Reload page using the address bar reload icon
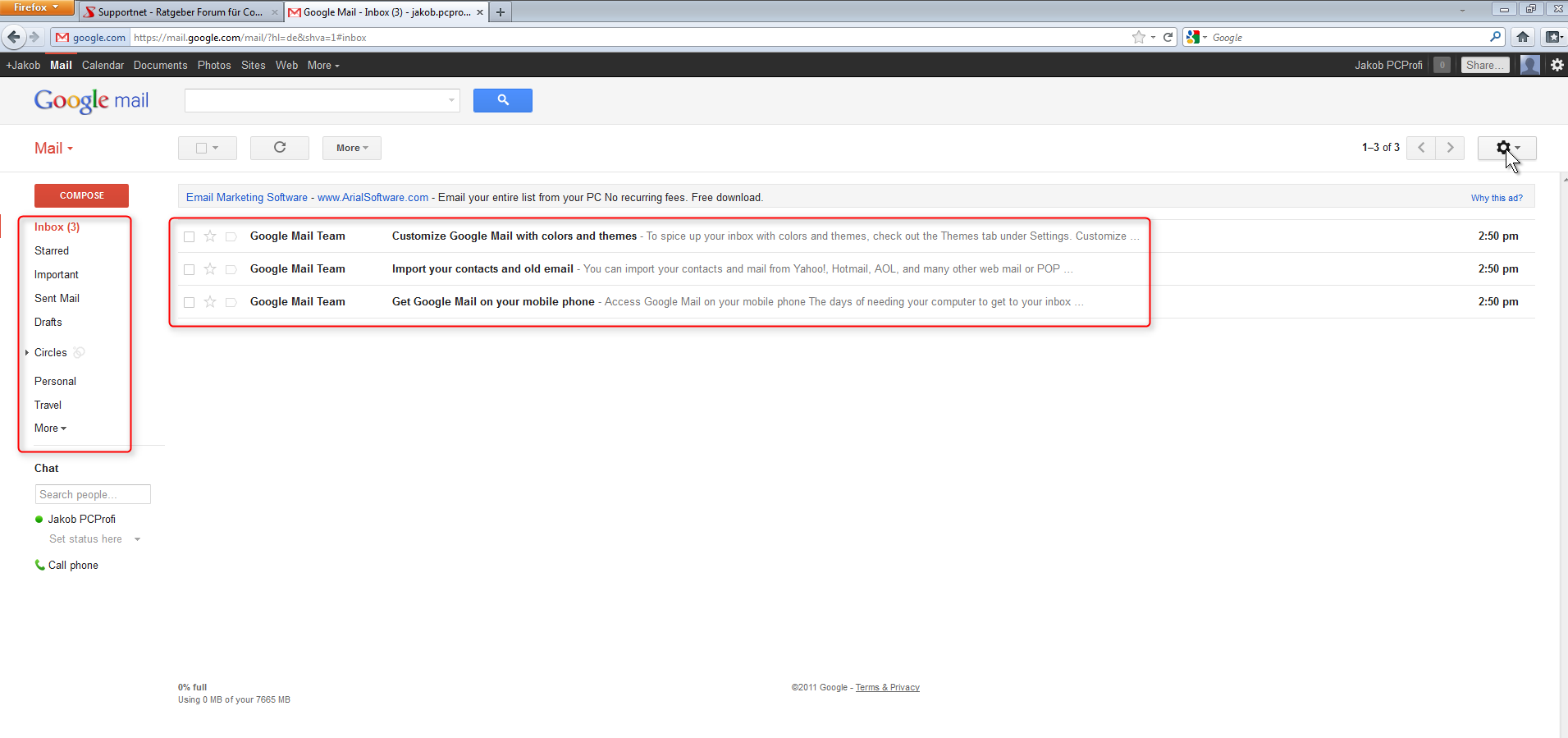This screenshot has width=1568, height=738. [x=1168, y=37]
